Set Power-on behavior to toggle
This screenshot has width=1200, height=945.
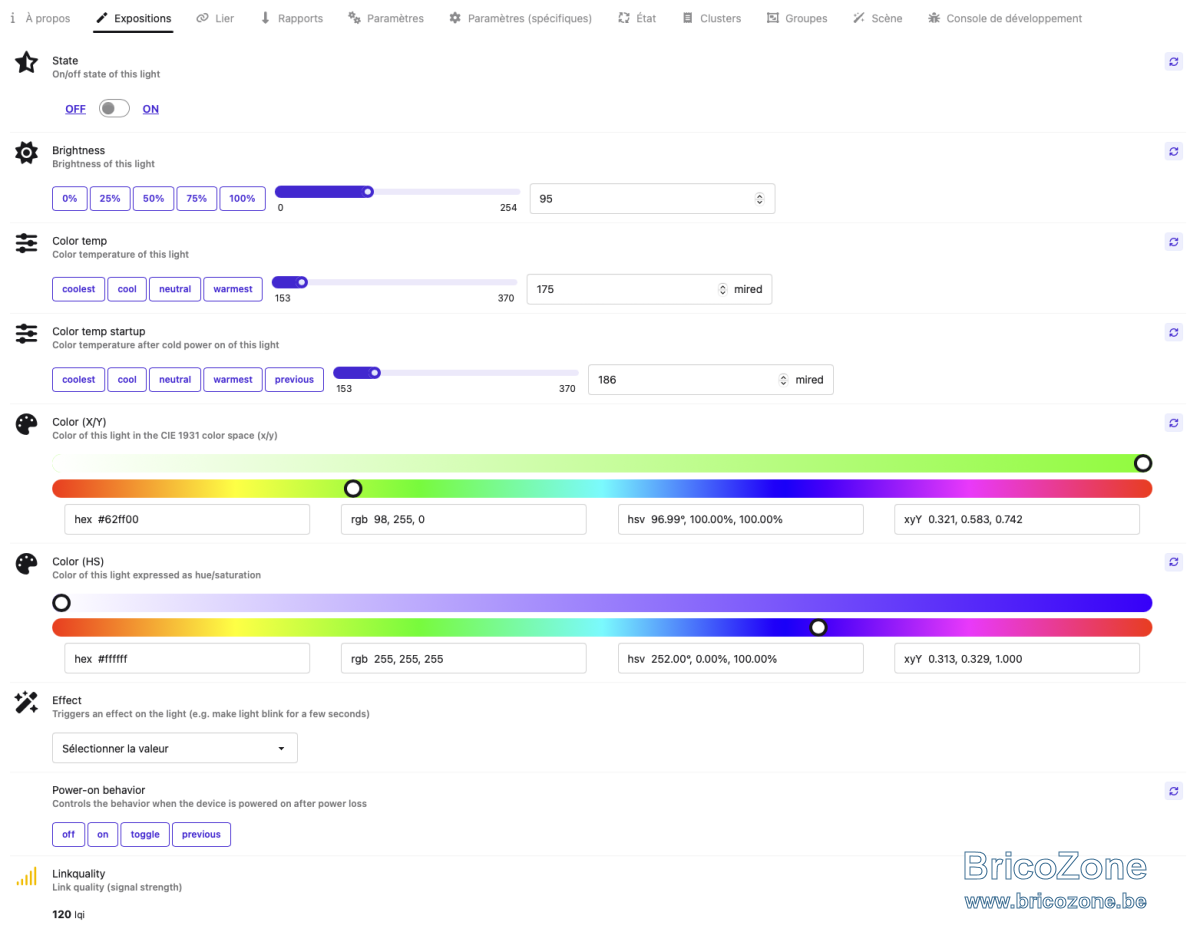coord(145,834)
